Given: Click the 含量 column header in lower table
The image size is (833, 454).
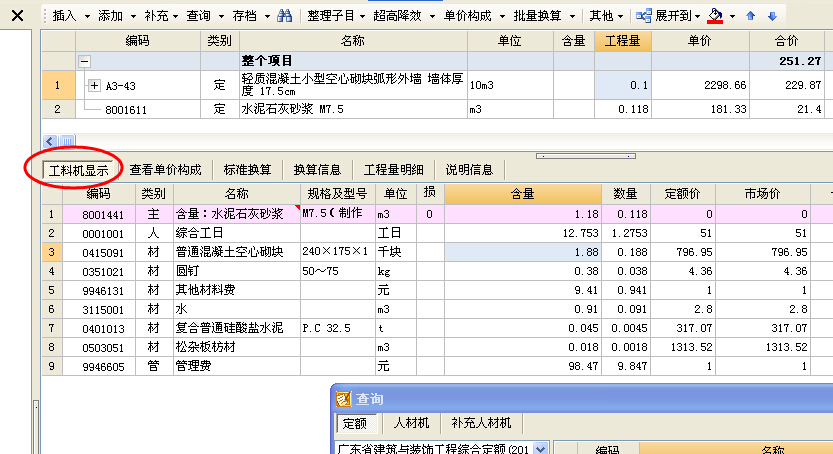Looking at the screenshot, I should [523, 194].
